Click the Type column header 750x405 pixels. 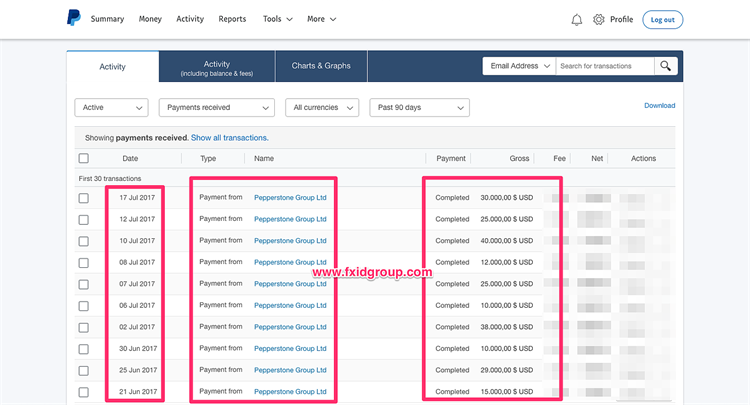208,158
